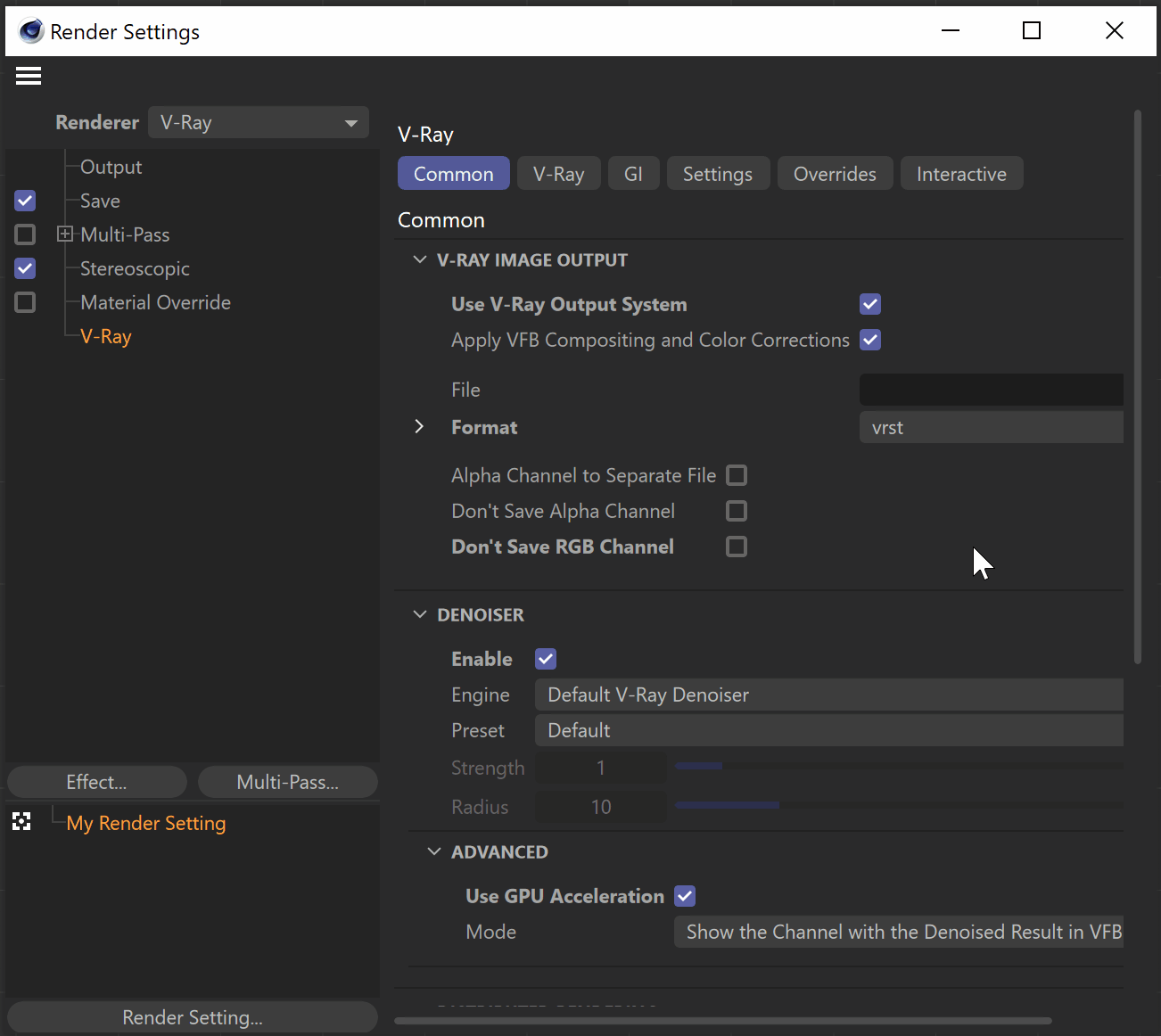Click the Cinema 4D app logo

31,31
